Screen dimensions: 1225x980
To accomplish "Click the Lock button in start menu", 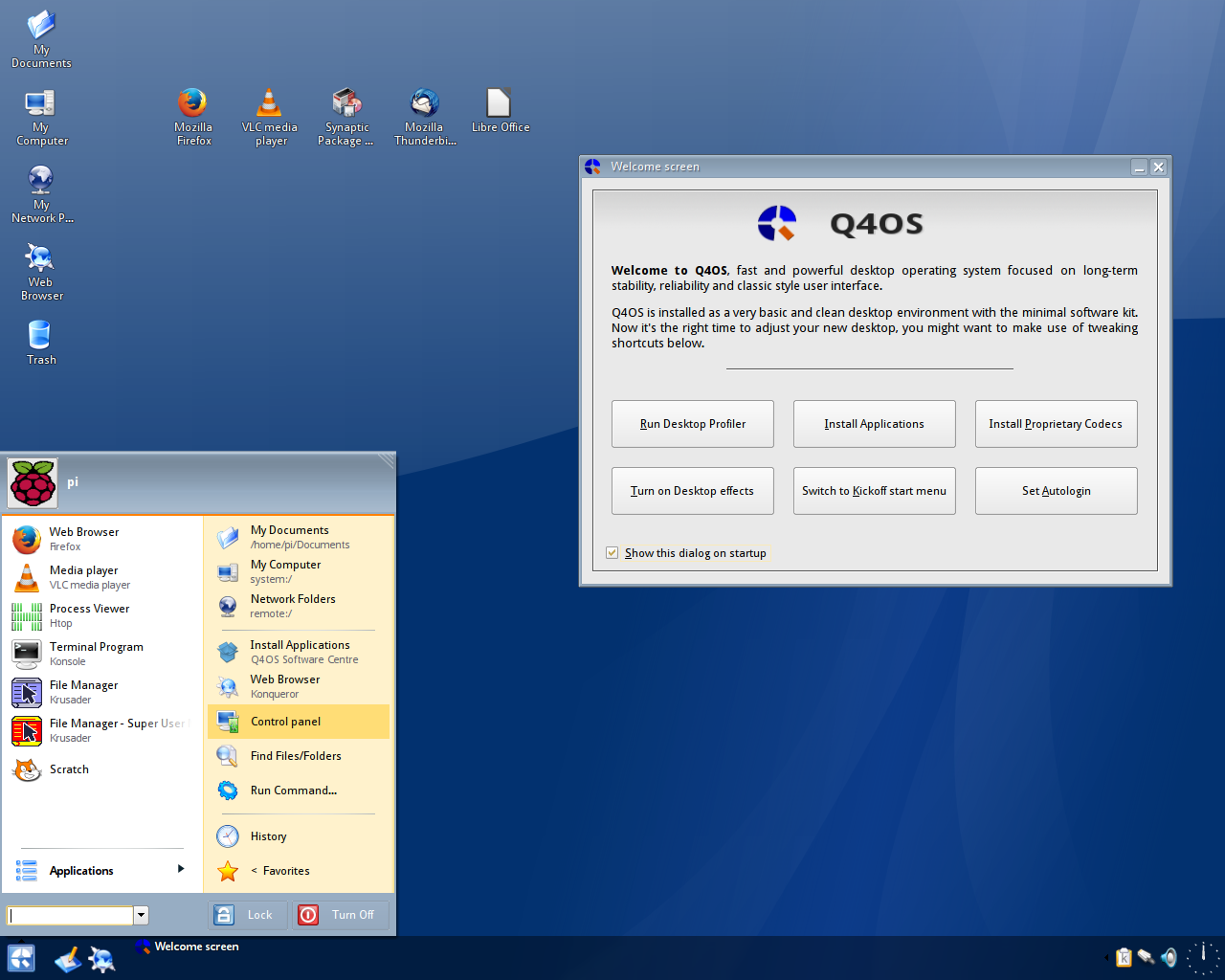I will tap(247, 915).
